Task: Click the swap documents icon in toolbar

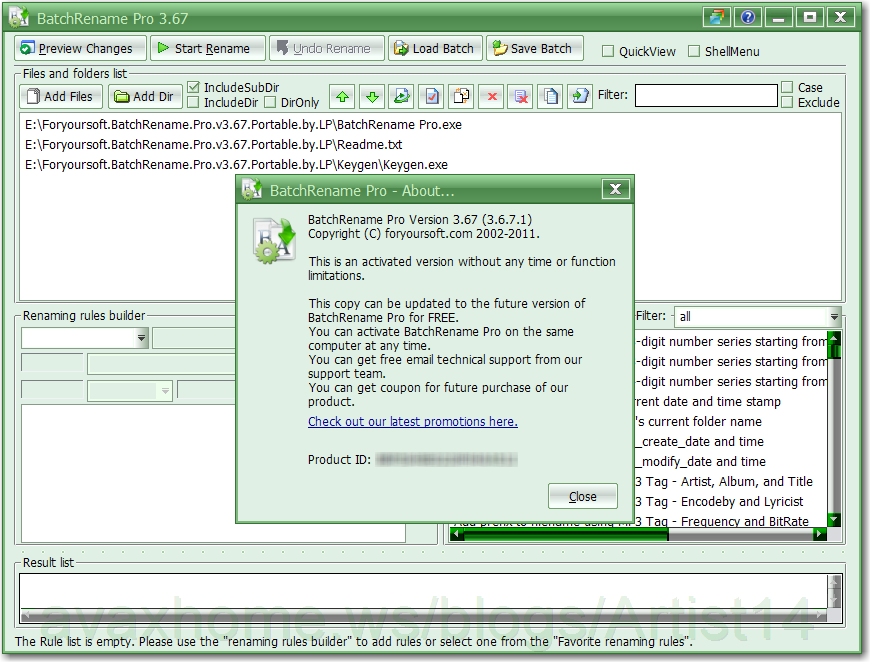Action: pos(461,97)
